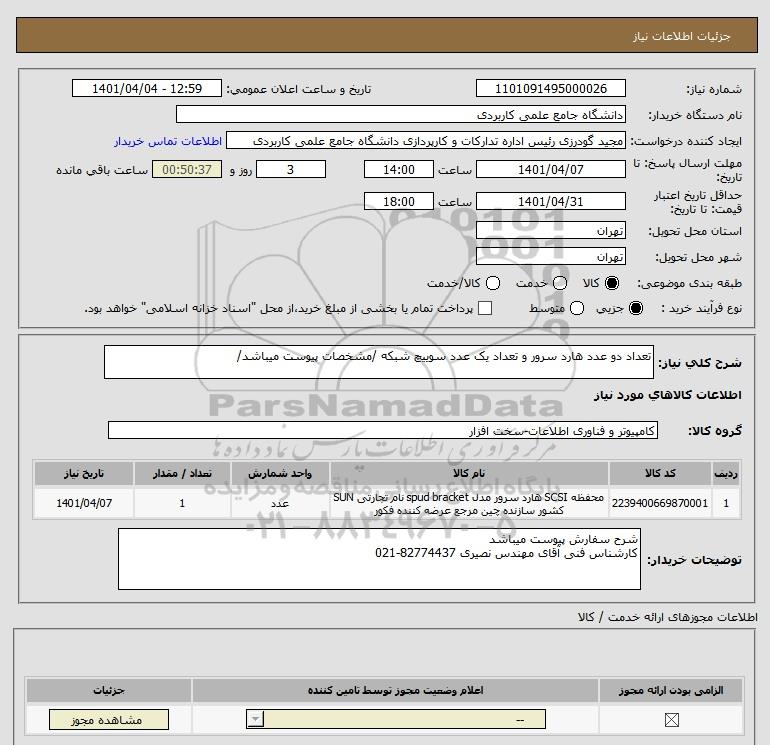This screenshot has width=770, height=745.
Task: Click the remaining days field showing 3
Action: pos(291,169)
